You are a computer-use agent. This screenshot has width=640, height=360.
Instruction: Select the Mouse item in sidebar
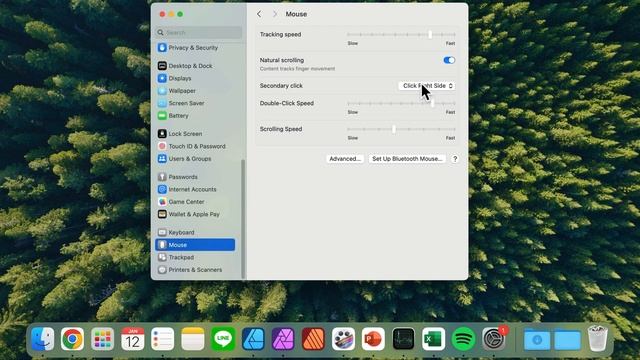click(x=195, y=245)
